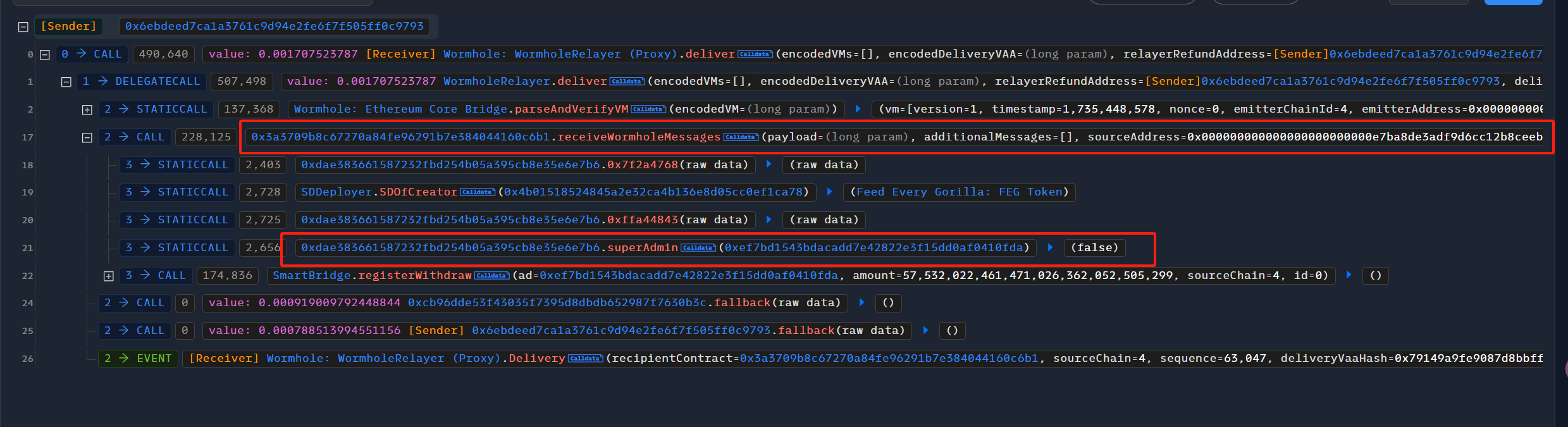The width and height of the screenshot is (1568, 427).
Task: Click Feed Every Gorilla: FEG Token result
Action: tap(960, 192)
